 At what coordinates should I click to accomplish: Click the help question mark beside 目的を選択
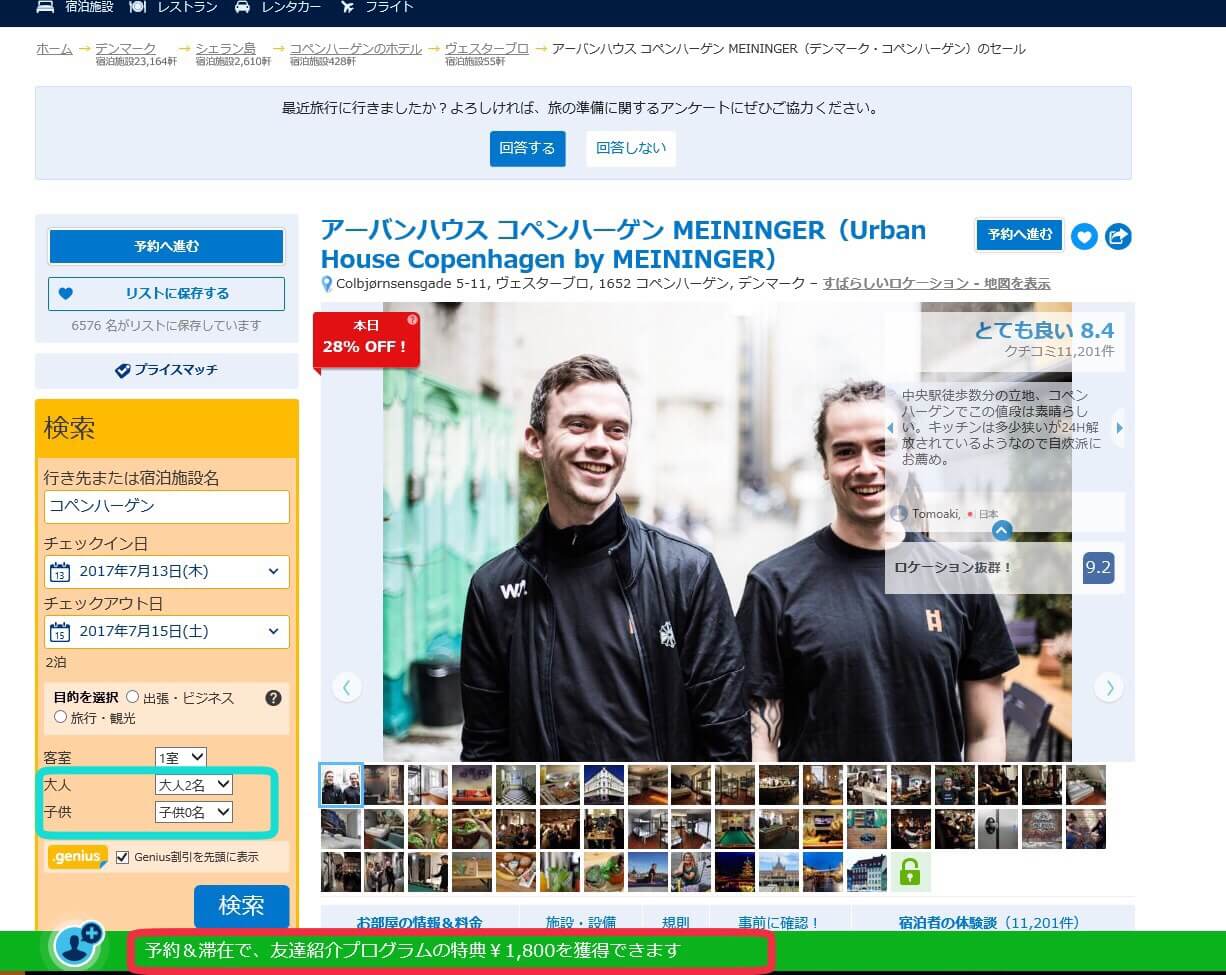[273, 698]
